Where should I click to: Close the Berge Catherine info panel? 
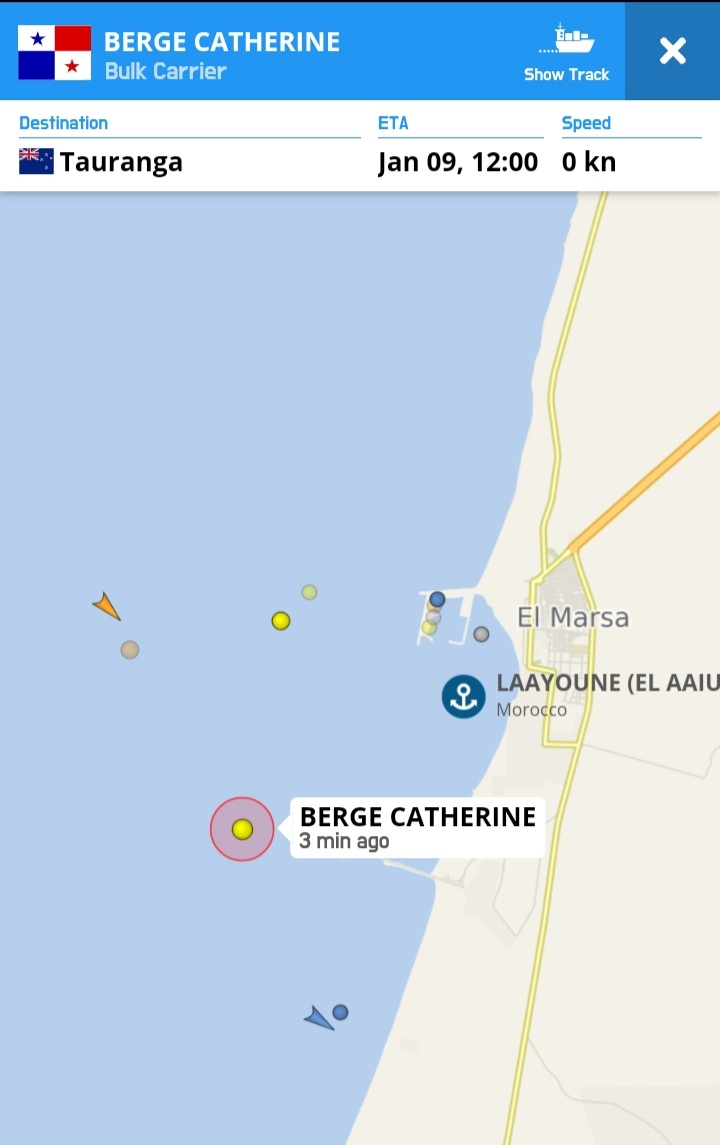[x=673, y=51]
